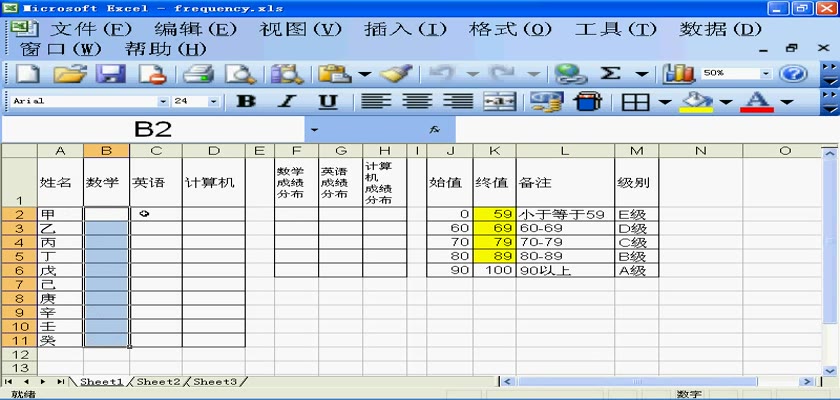Click the Merge and Center icon
The width and height of the screenshot is (840, 400).
pyautogui.click(x=499, y=102)
